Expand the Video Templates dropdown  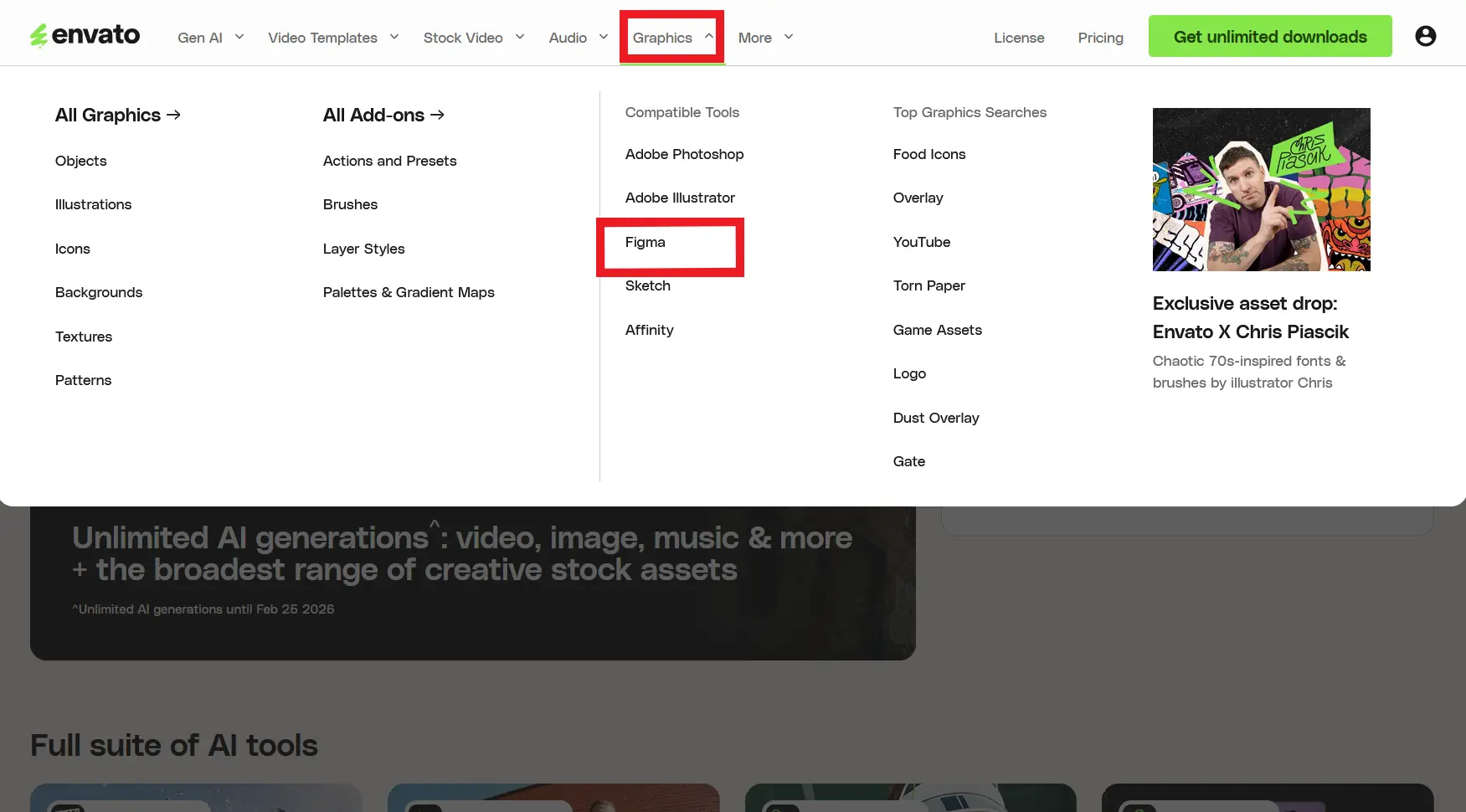[x=332, y=37]
